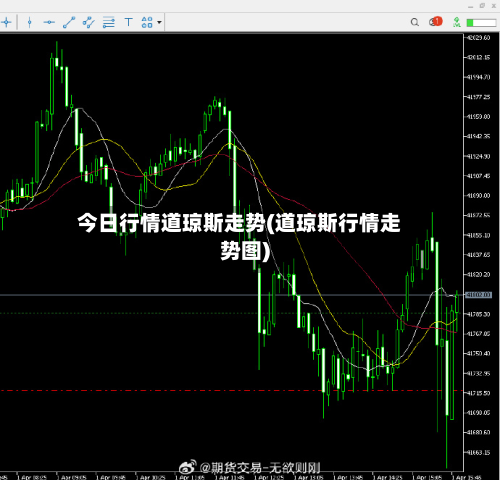The height and width of the screenshot is (480, 500).
Task: Select the Horizontal Line drawing tool
Action: click(x=49, y=23)
